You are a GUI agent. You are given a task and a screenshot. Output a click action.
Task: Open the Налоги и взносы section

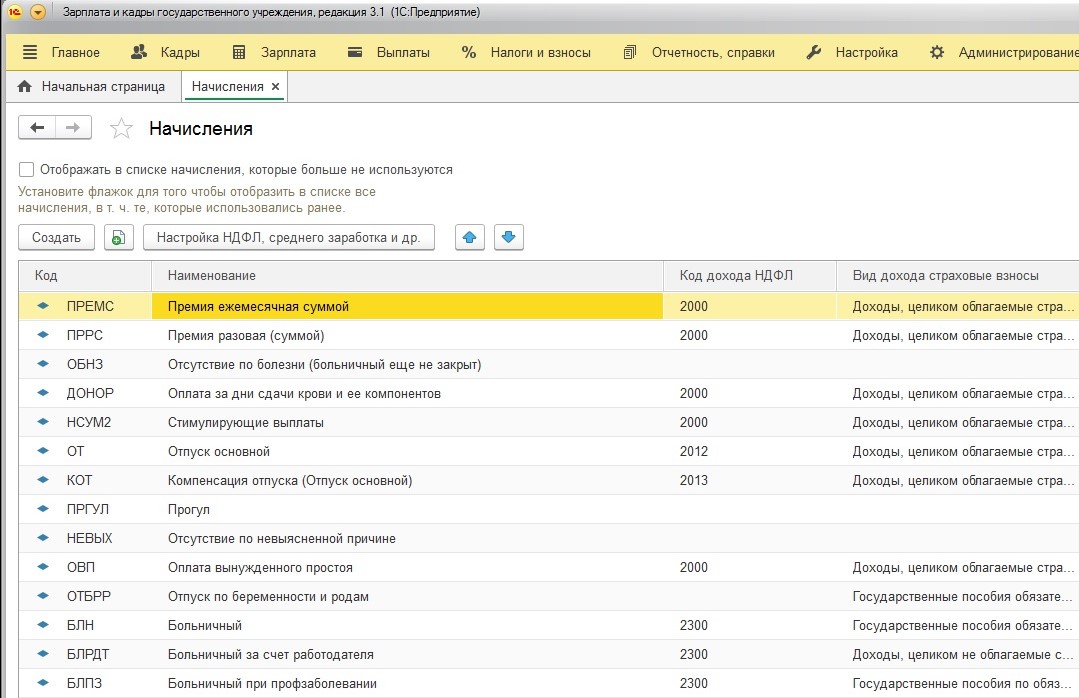tap(540, 52)
